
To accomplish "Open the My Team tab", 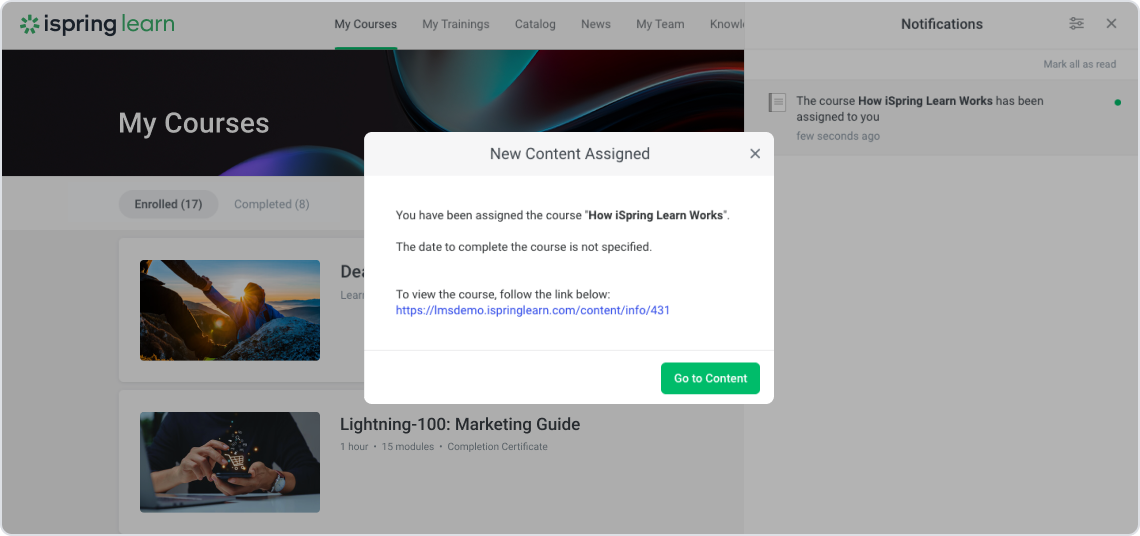I will tap(660, 24).
